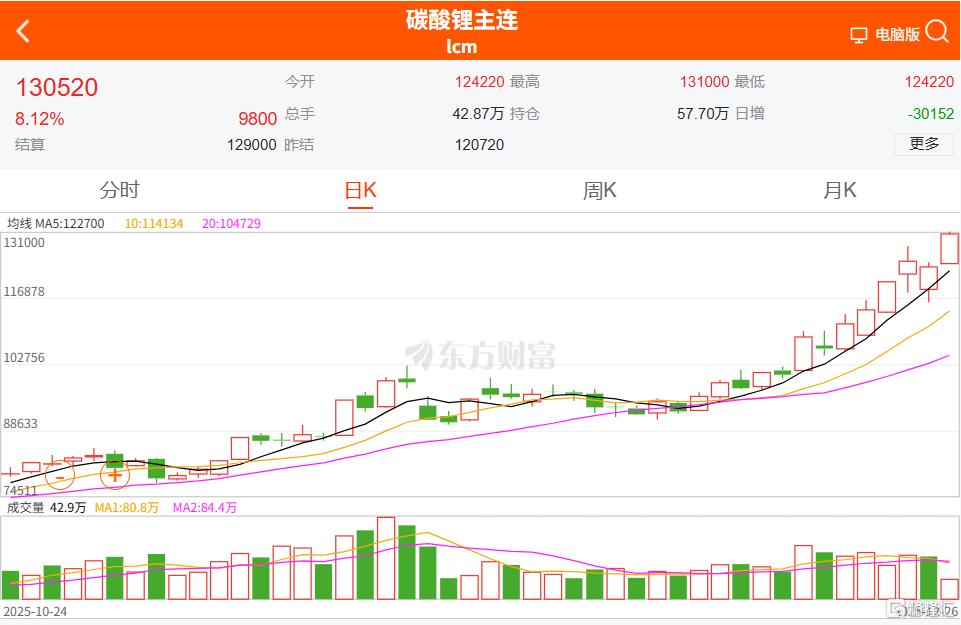Open search with the magnifier icon
The width and height of the screenshot is (961, 625).
click(x=936, y=31)
